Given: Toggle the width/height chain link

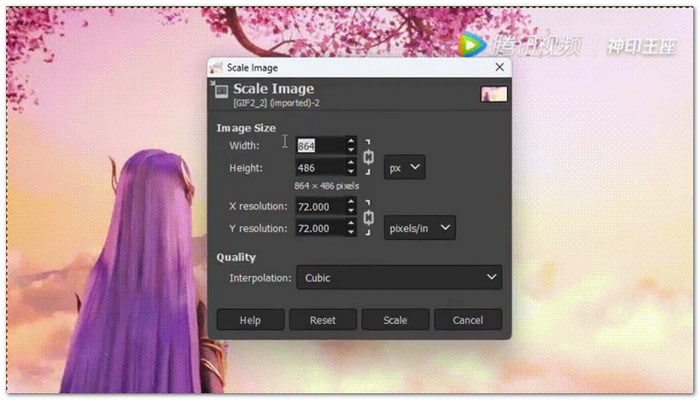Looking at the screenshot, I should pos(368,157).
